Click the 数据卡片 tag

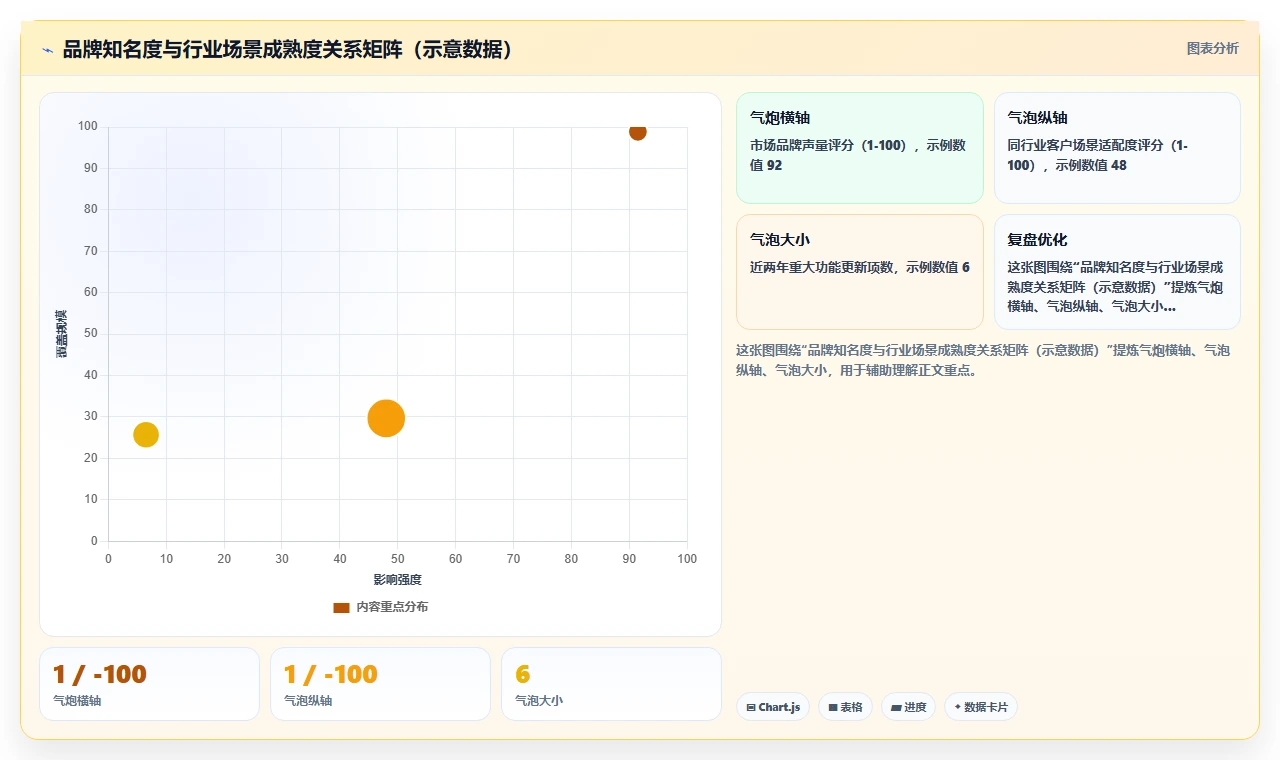(981, 707)
